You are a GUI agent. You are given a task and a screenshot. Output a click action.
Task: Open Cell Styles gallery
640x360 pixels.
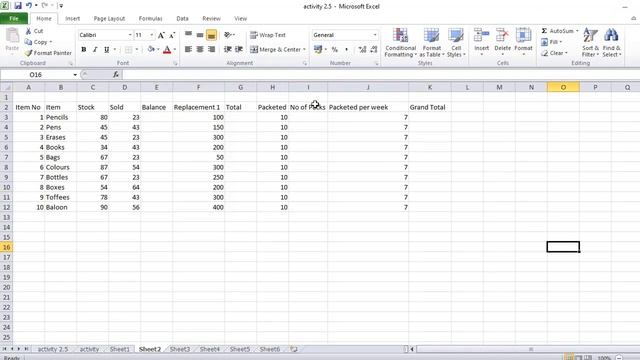[456, 42]
